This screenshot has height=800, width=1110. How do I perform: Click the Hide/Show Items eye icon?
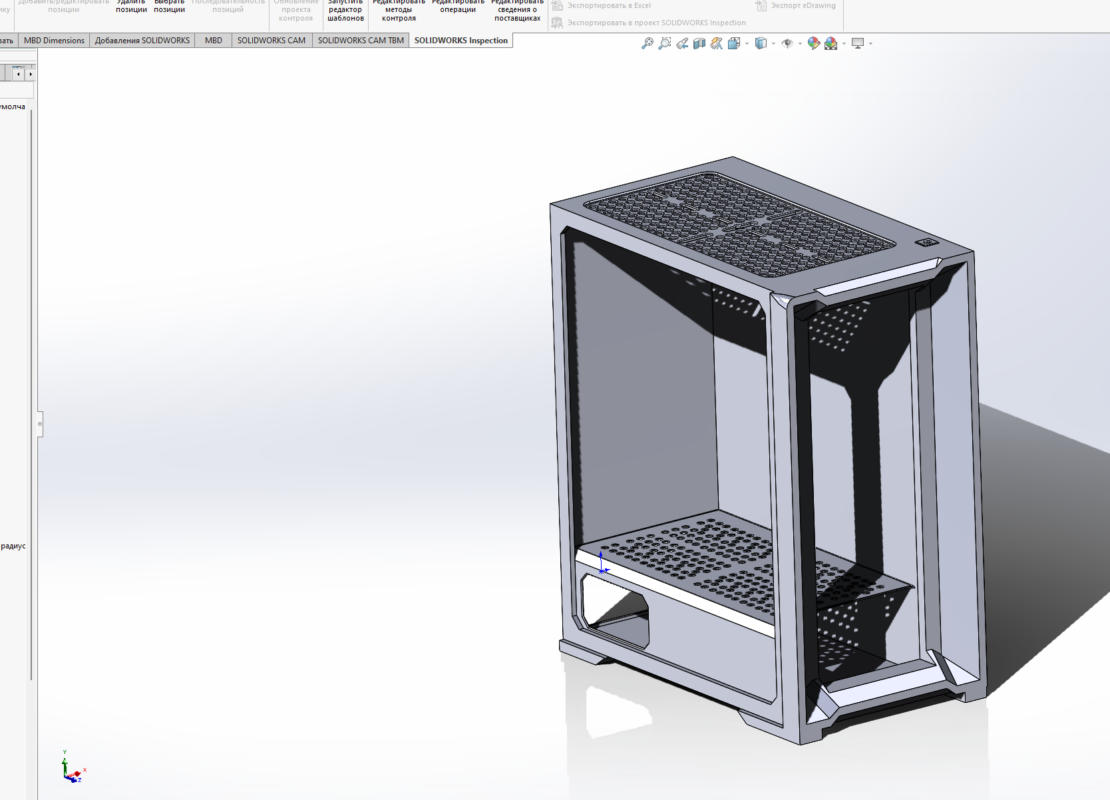(787, 43)
